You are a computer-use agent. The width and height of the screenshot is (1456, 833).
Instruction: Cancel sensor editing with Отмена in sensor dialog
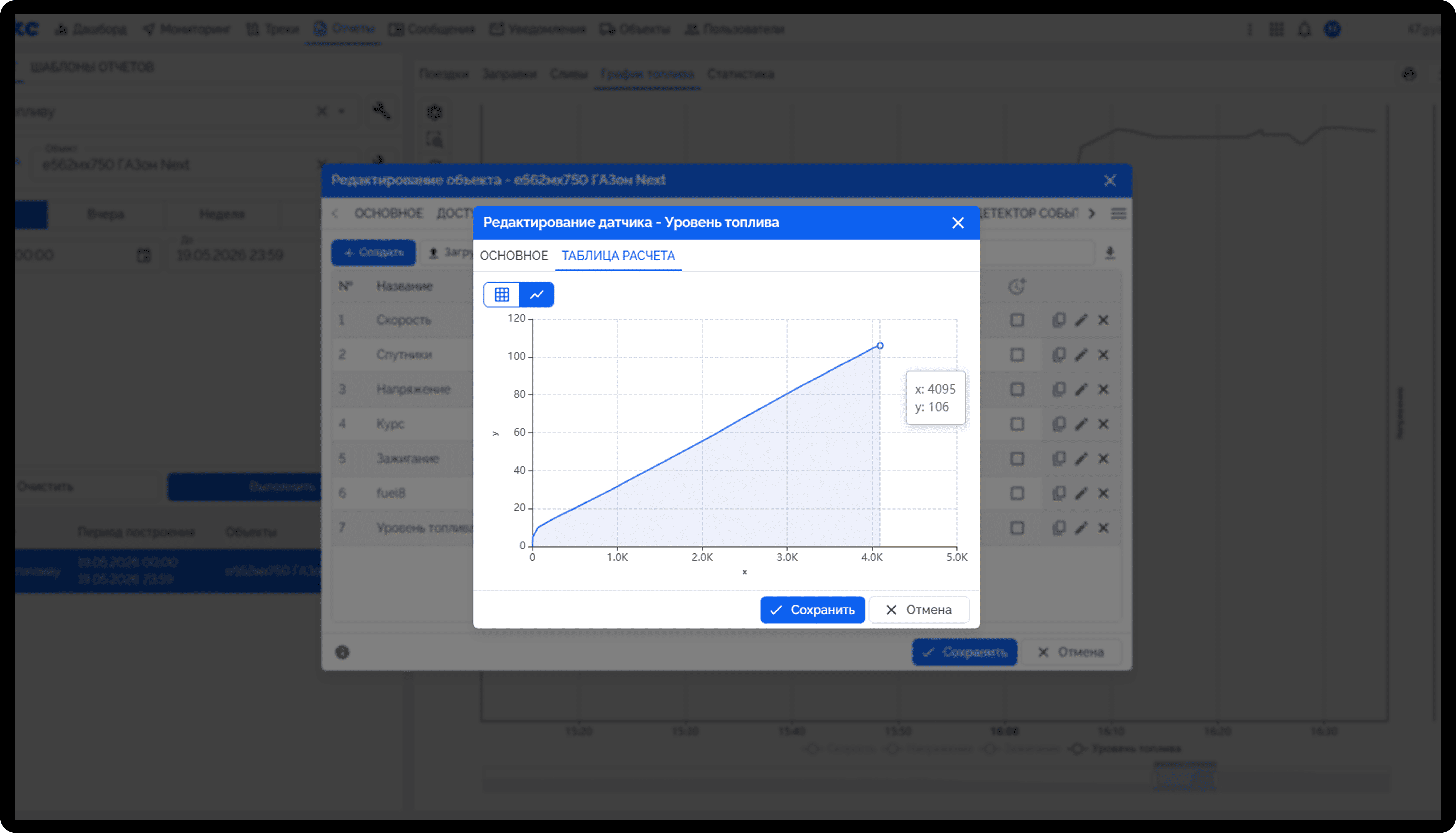(919, 610)
